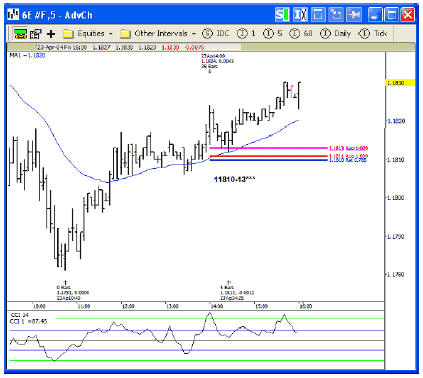Click the 1.1820 price axis label
Image resolution: width=423 pixels, height=378 pixels.
tap(396, 121)
